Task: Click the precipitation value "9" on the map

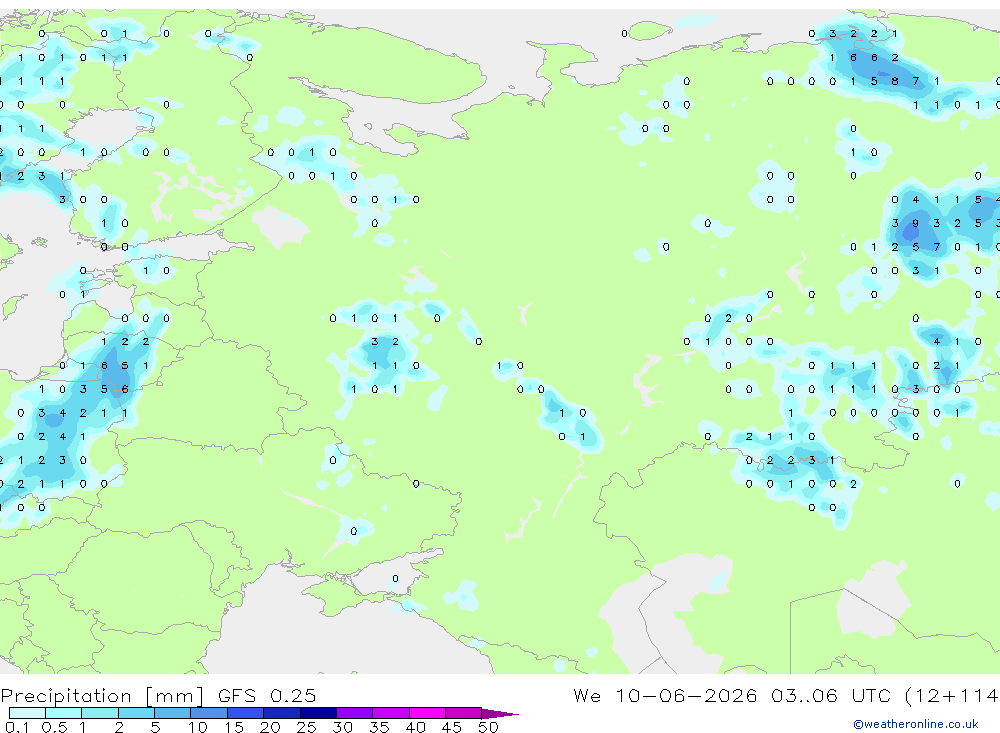Action: click(915, 223)
